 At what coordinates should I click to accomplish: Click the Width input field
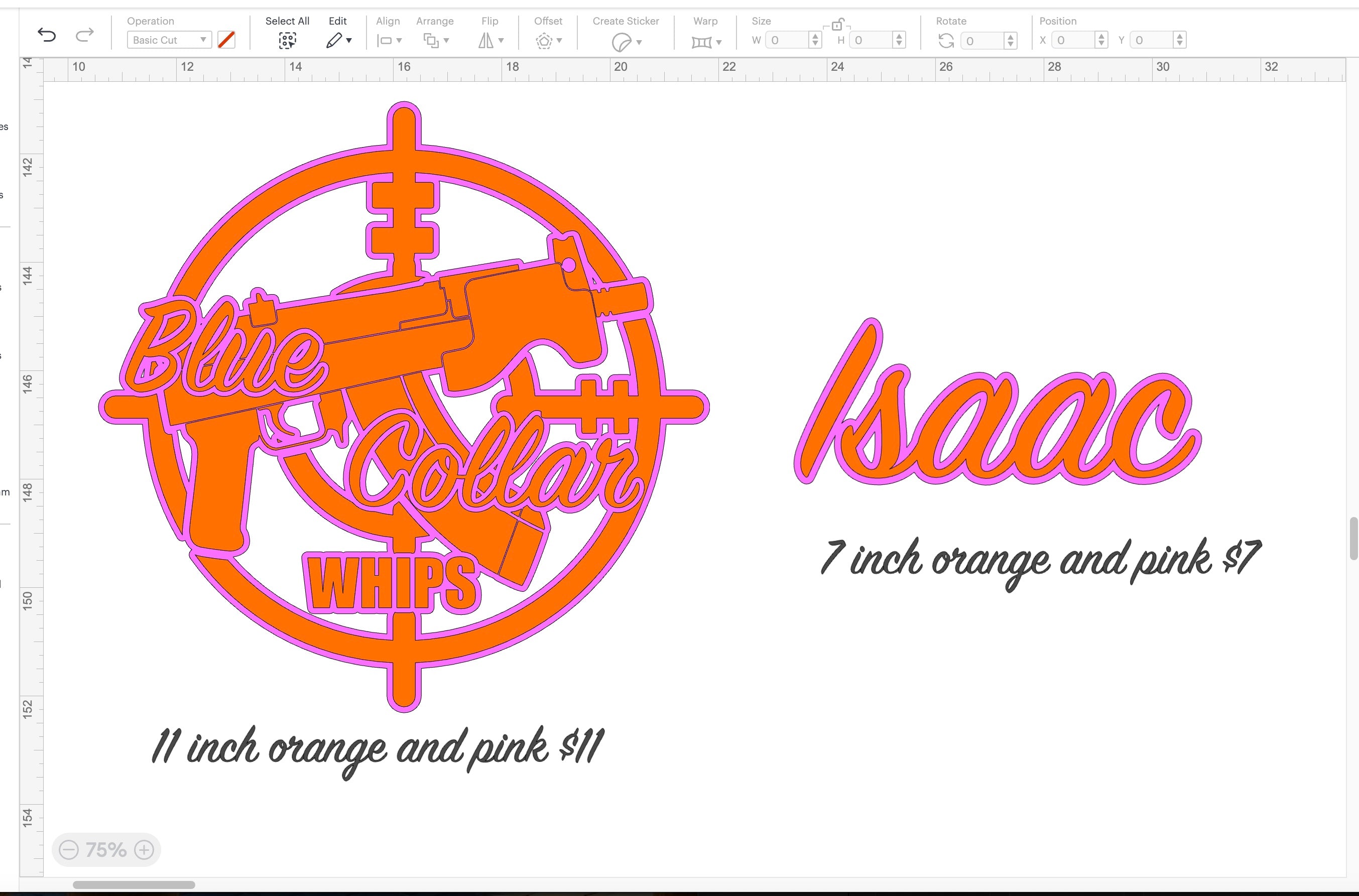click(x=789, y=40)
